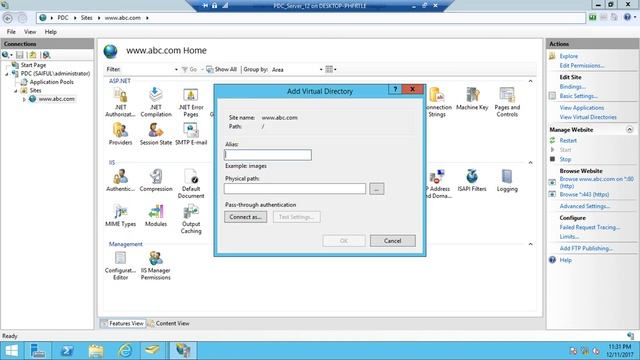Open Server Manager from taskbar
The width and height of the screenshot is (640, 360).
pyautogui.click(x=38, y=351)
